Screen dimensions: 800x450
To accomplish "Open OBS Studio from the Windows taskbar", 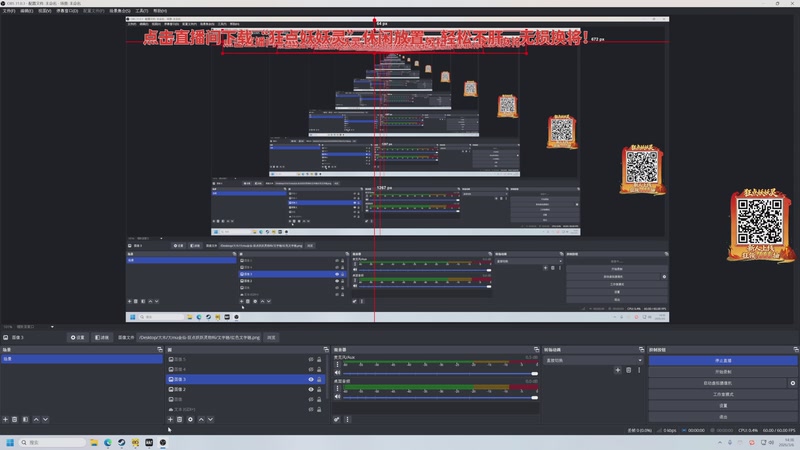I will pos(163,442).
